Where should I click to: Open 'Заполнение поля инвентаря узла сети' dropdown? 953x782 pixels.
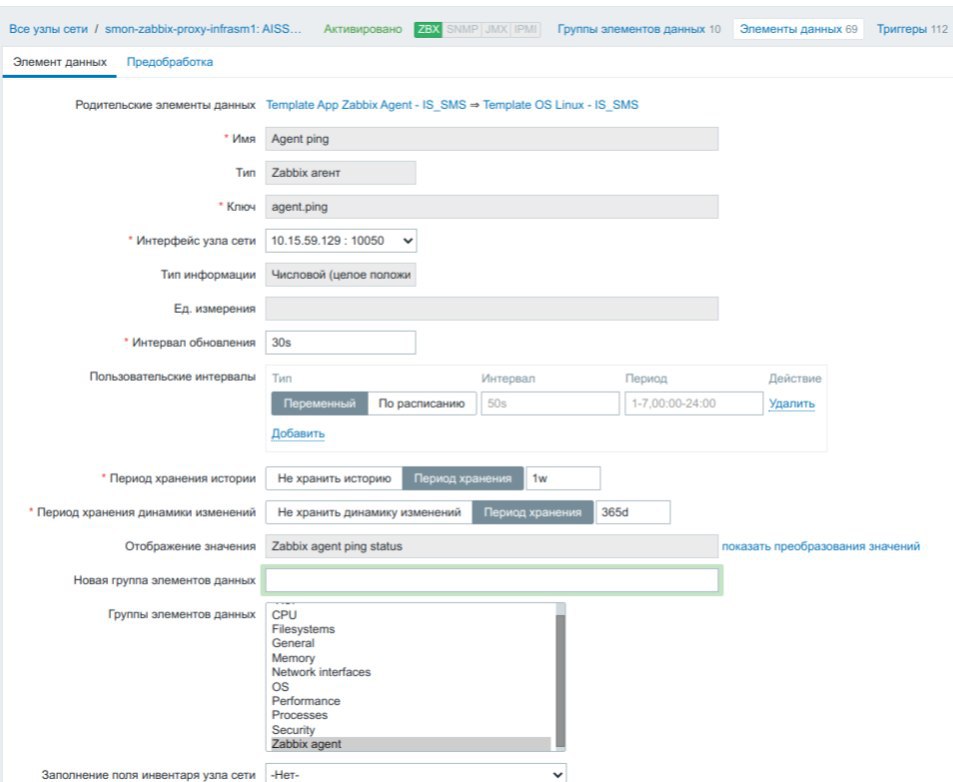pyautogui.click(x=416, y=774)
